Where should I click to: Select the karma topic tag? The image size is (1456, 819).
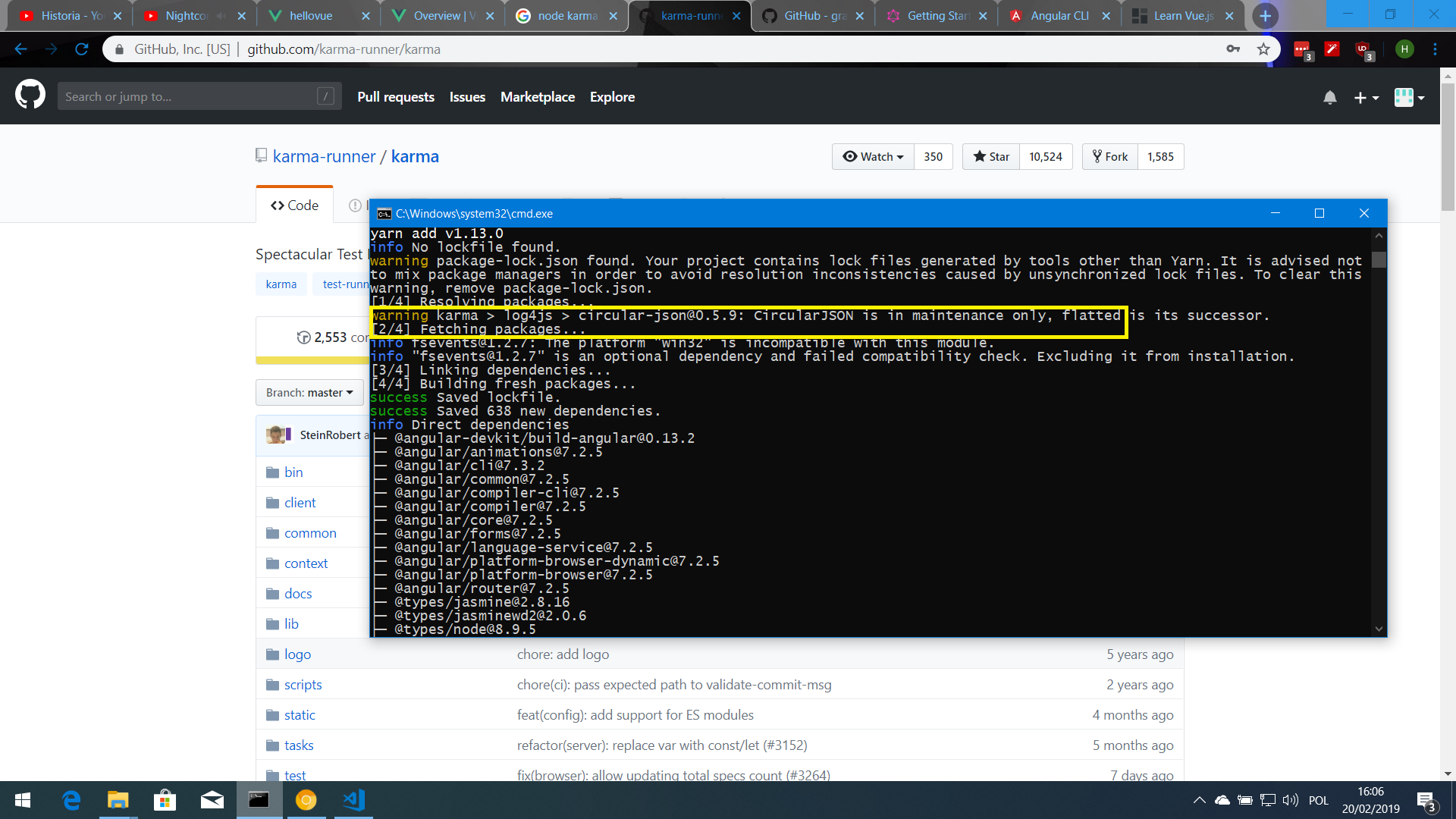coord(281,284)
